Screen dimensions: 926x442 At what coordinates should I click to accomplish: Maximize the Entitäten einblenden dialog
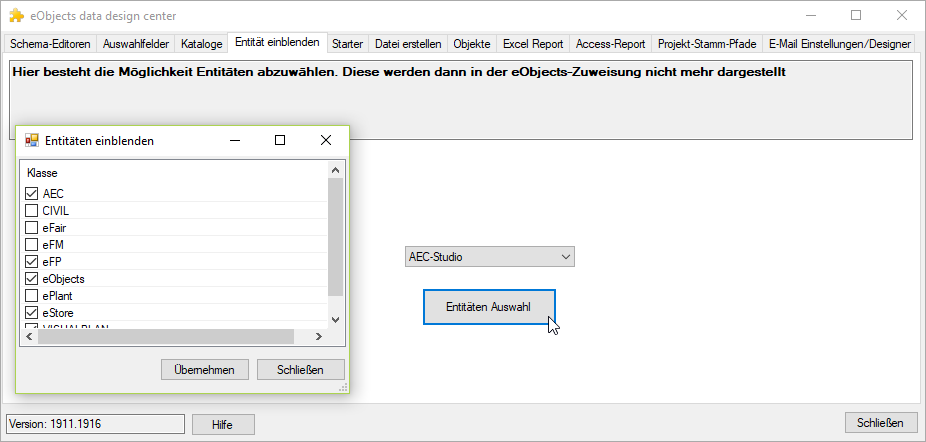coord(281,140)
